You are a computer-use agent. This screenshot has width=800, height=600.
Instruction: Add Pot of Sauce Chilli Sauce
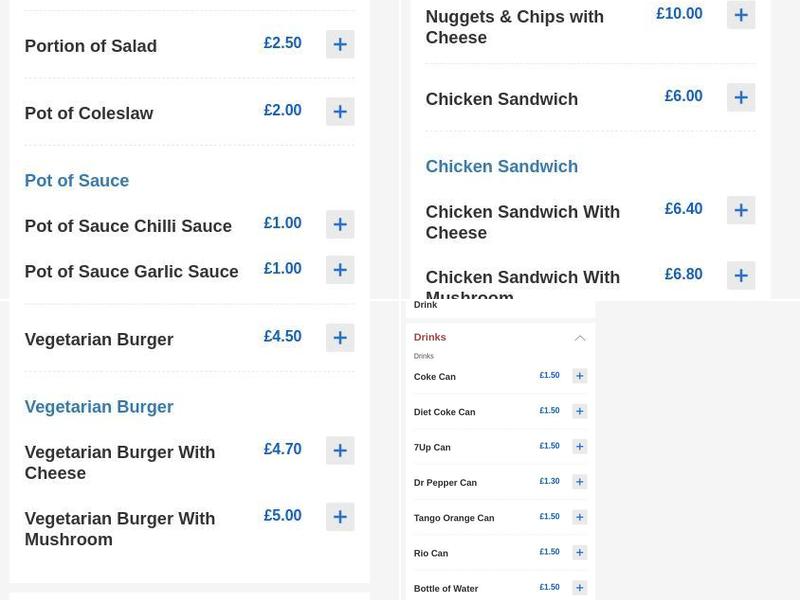340,224
